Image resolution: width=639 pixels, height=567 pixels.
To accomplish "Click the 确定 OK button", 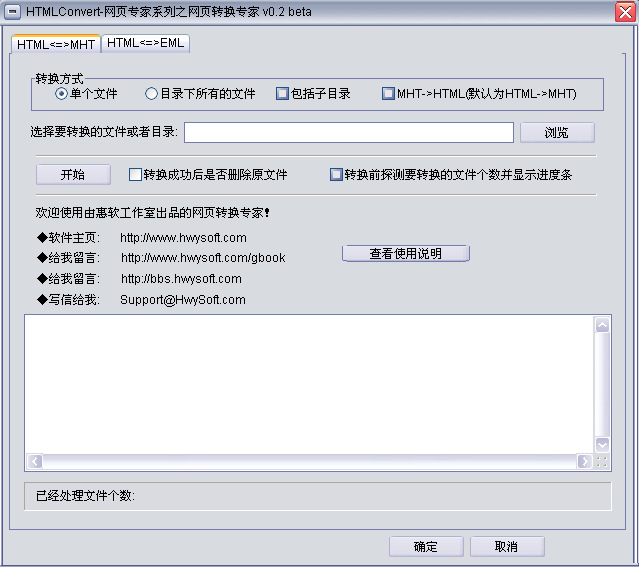I will click(426, 547).
